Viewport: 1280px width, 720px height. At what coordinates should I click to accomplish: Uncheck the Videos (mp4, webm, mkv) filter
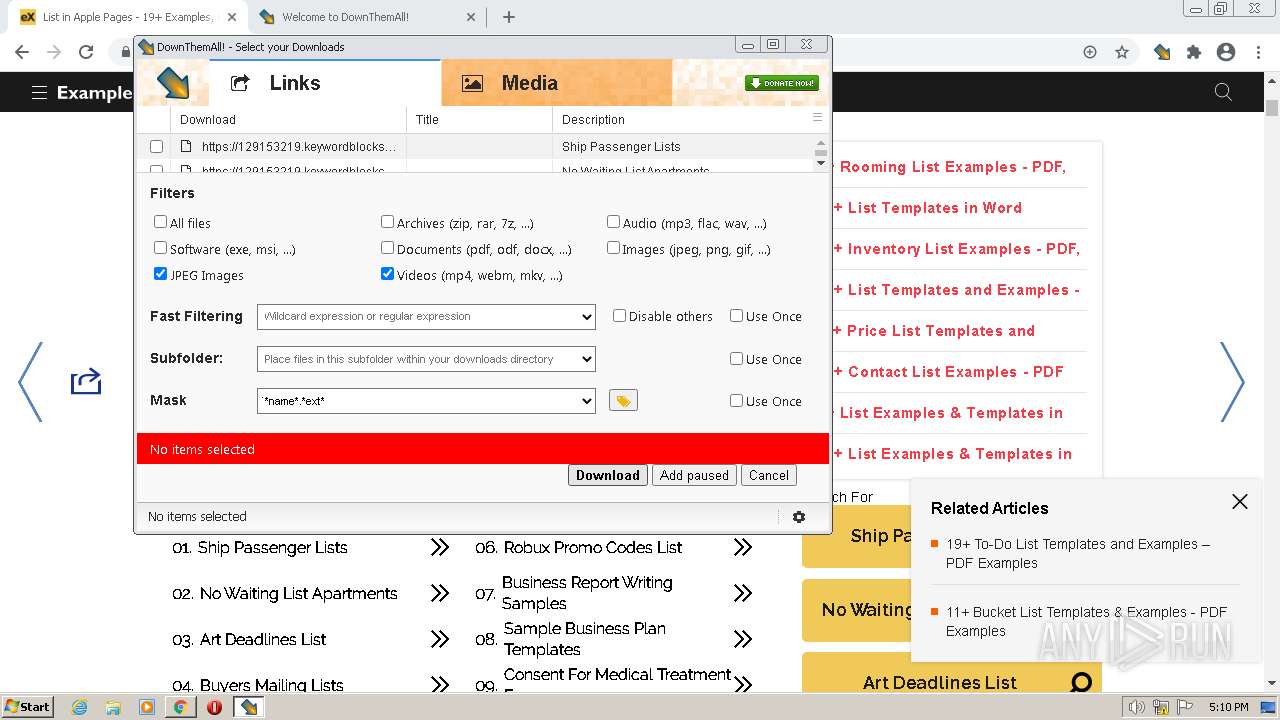pos(387,274)
